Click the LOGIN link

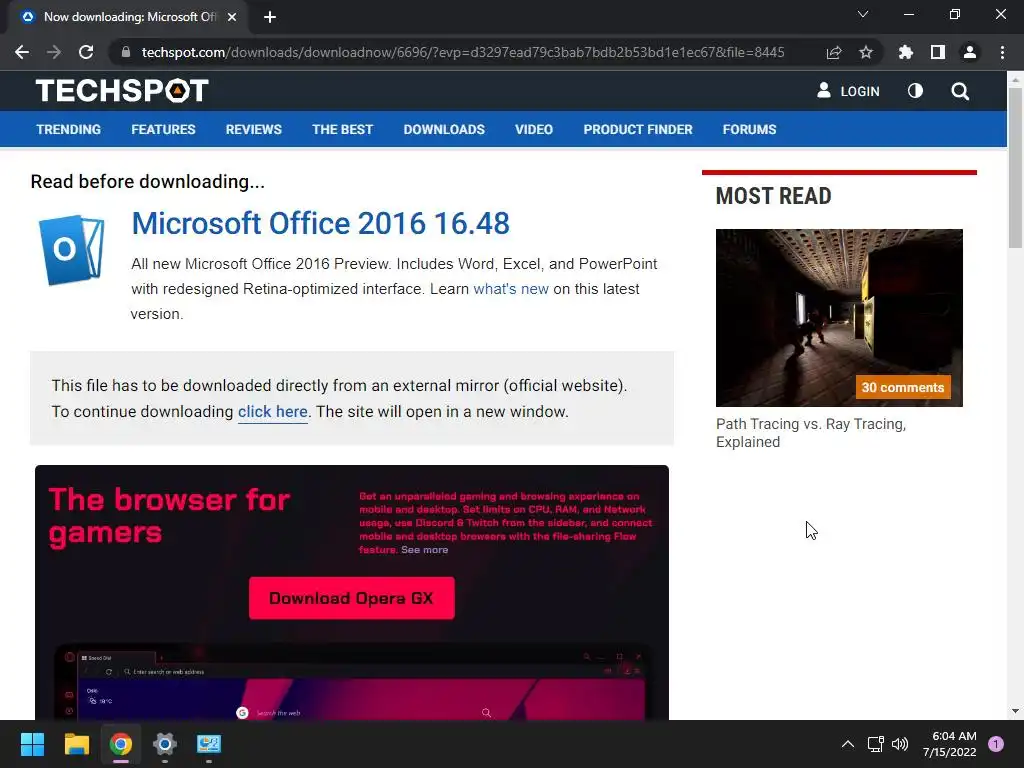(x=859, y=91)
